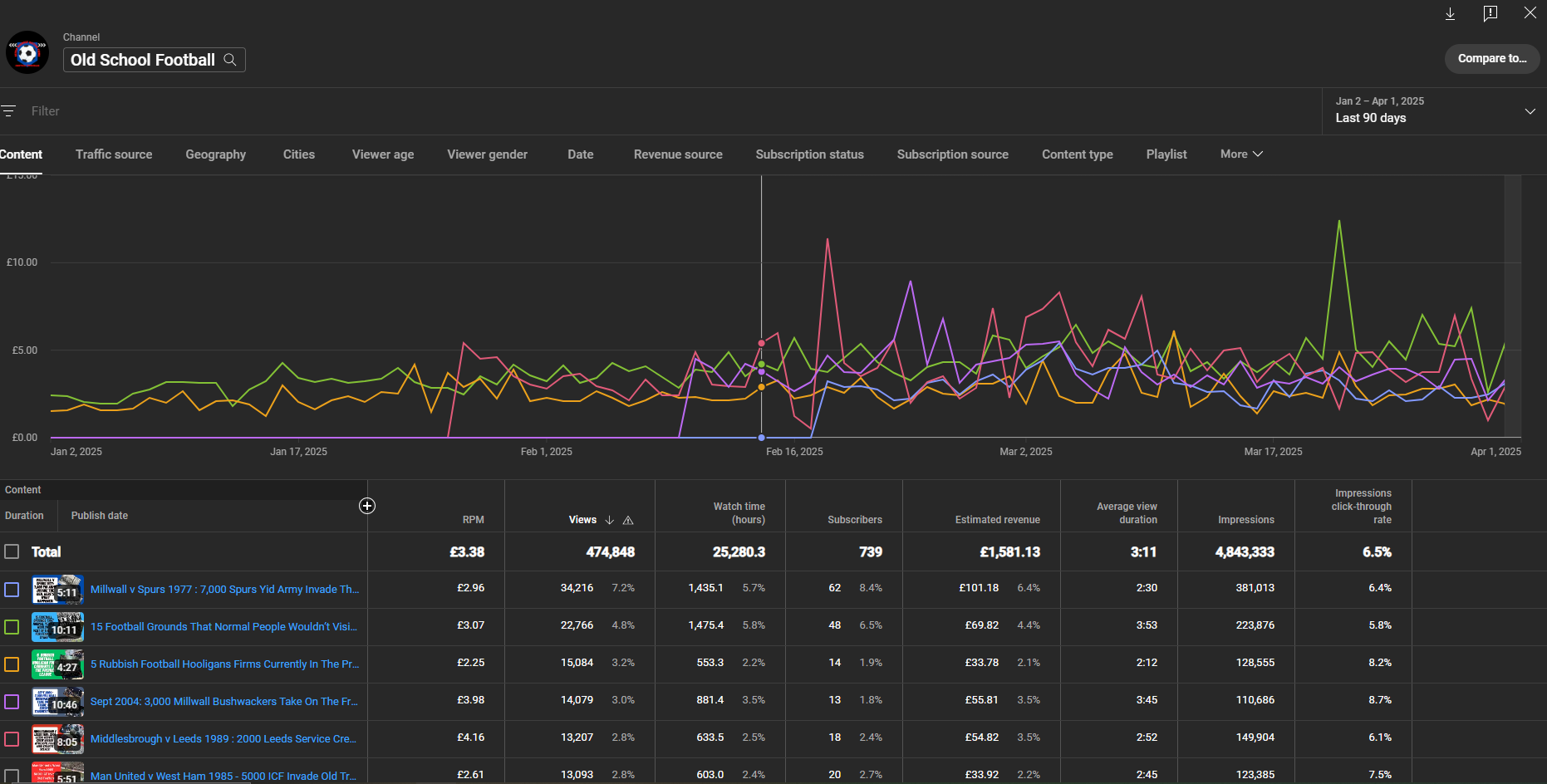
Task: Sort by the Views column header
Action: (x=582, y=520)
